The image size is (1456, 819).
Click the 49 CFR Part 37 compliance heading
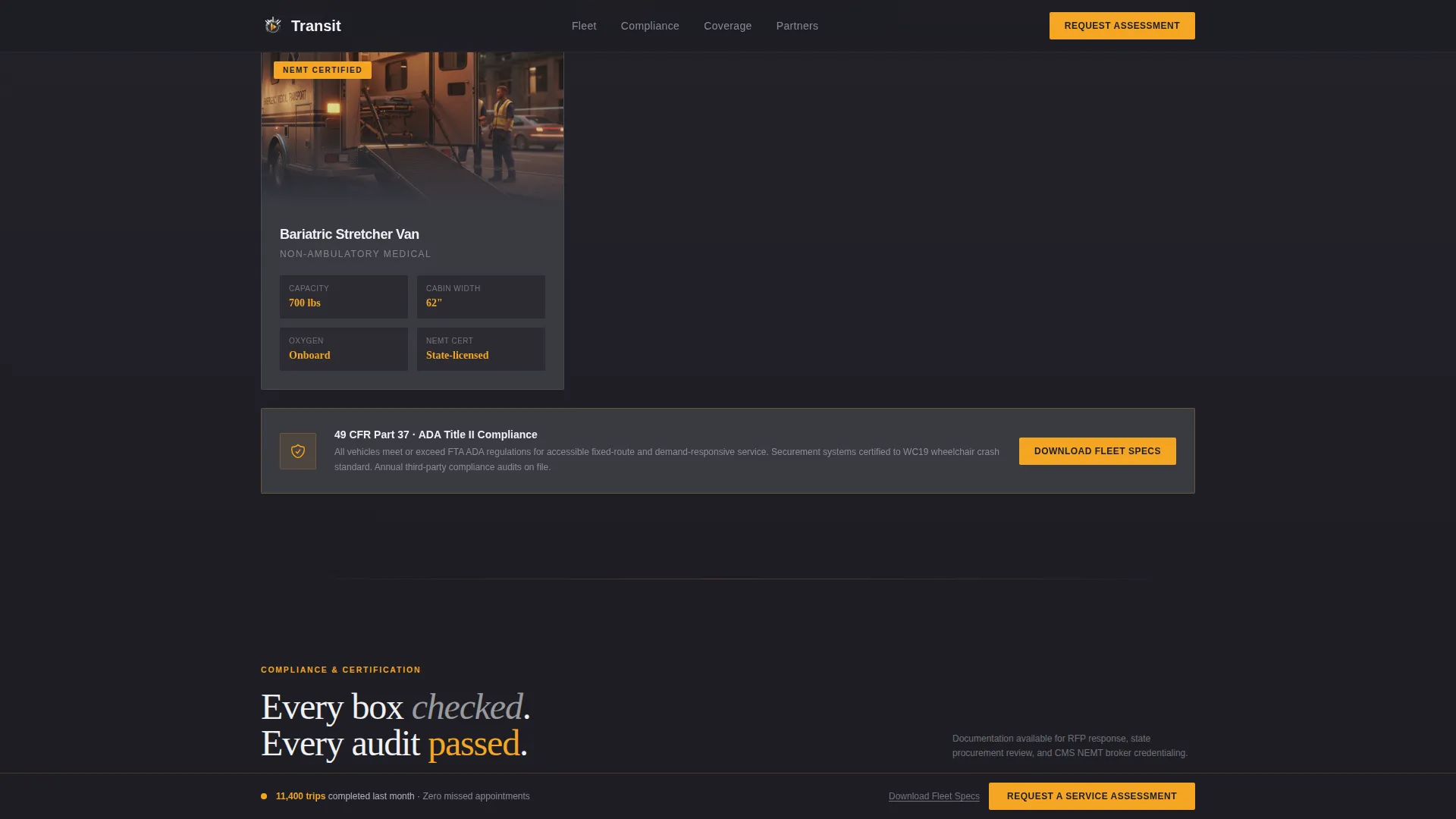pyautogui.click(x=436, y=435)
